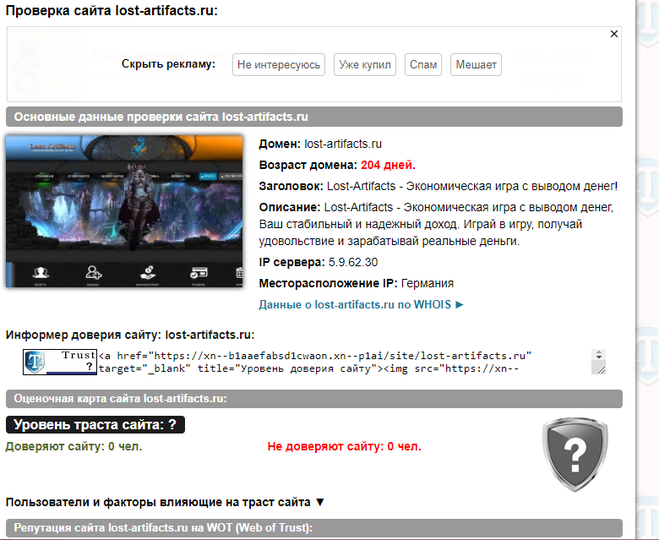Screen dimensions: 659x540
Task: Choose 'Спам' ad hiding reason
Action: click(x=423, y=65)
